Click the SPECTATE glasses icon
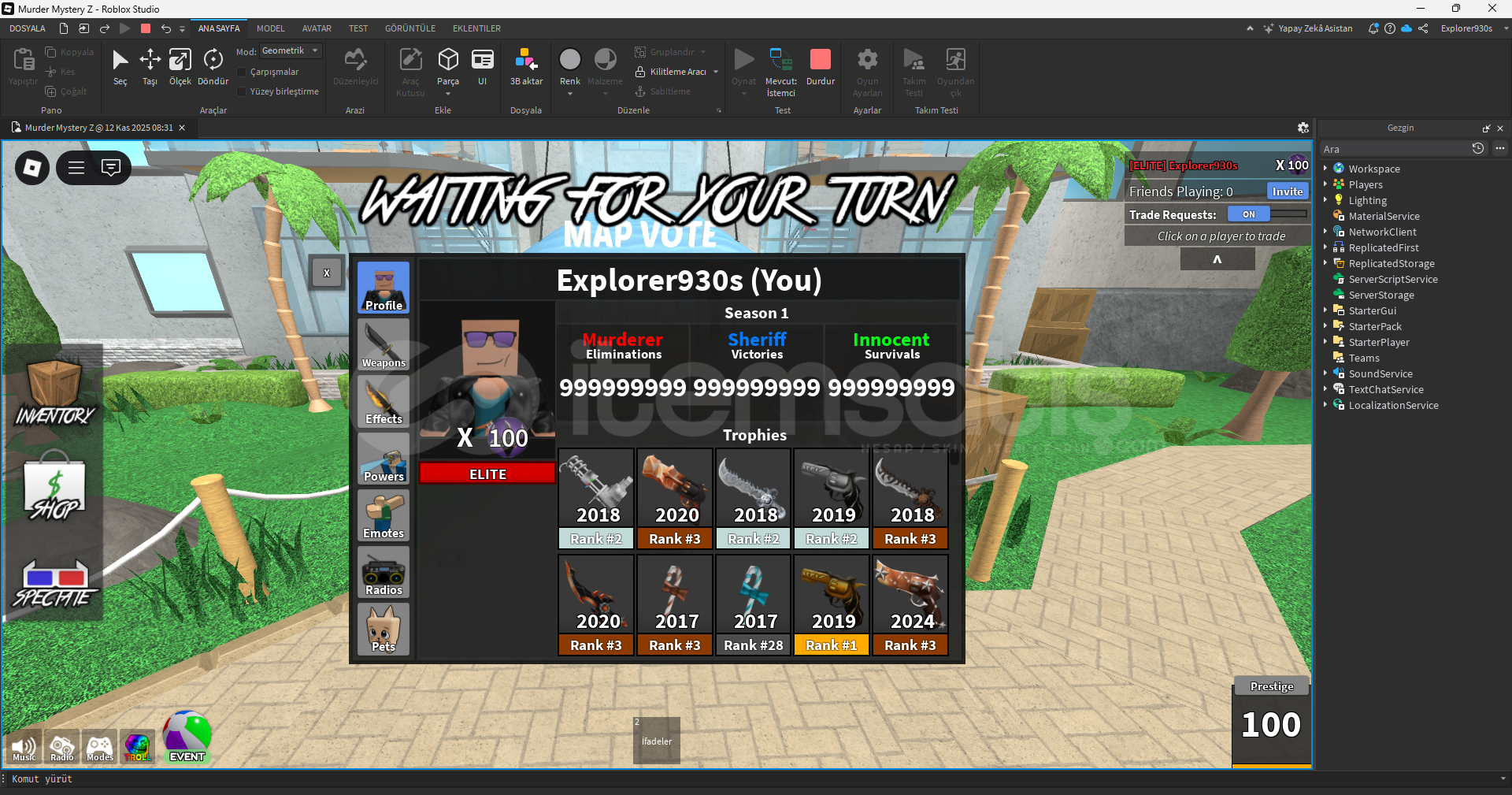The width and height of the screenshot is (1512, 795). point(54,585)
